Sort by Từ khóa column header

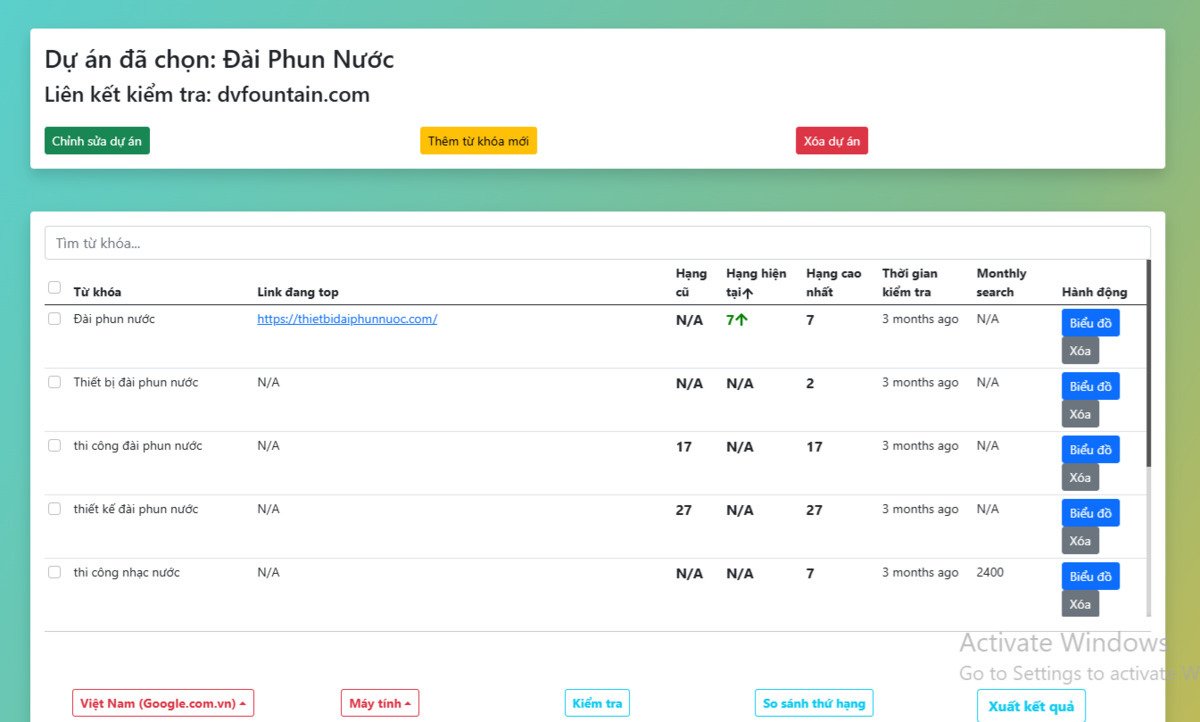click(97, 292)
